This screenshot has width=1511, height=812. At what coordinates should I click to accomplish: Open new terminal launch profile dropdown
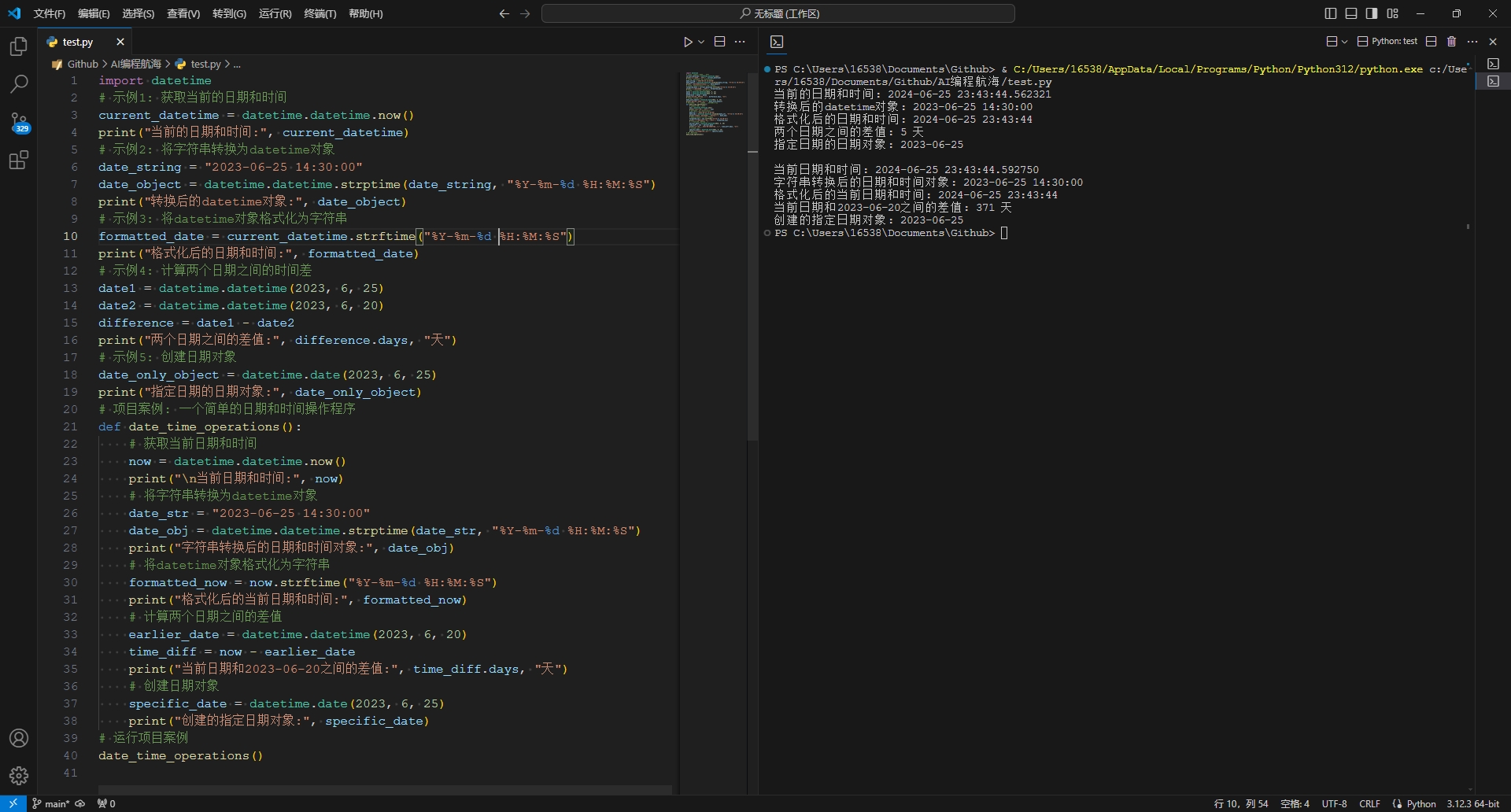click(x=1345, y=42)
